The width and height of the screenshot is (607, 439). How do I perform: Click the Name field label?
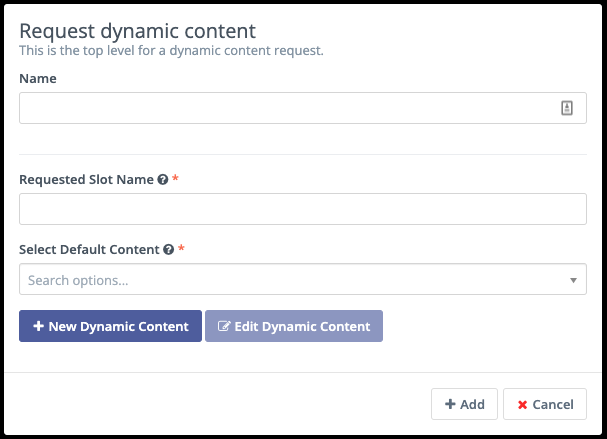click(x=38, y=78)
